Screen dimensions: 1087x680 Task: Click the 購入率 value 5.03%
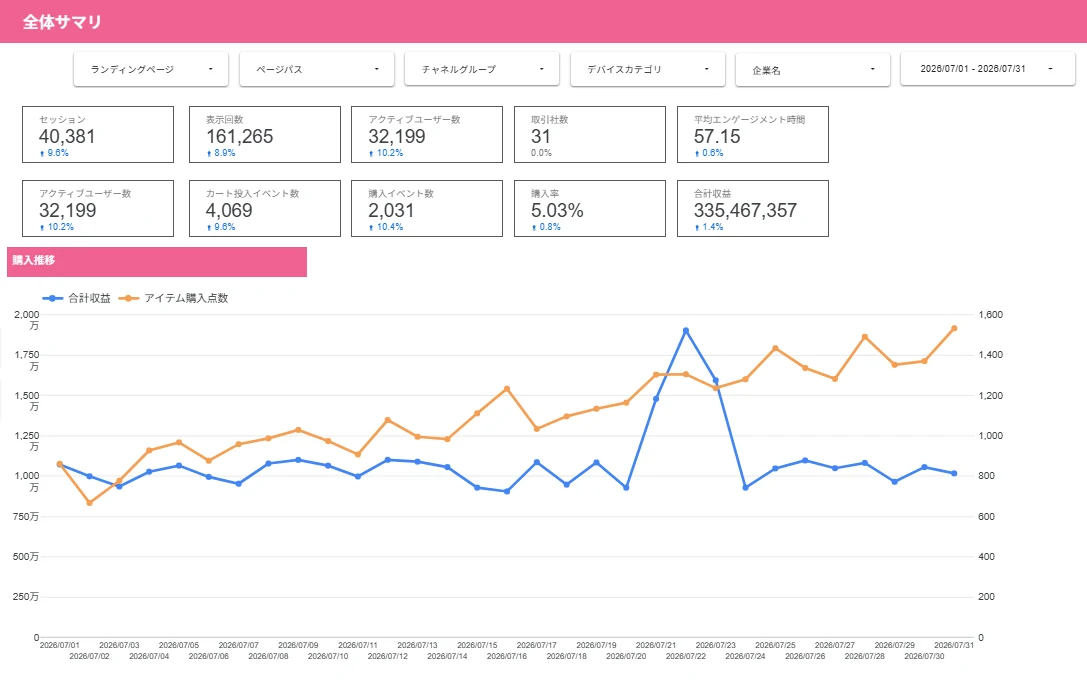coord(557,211)
